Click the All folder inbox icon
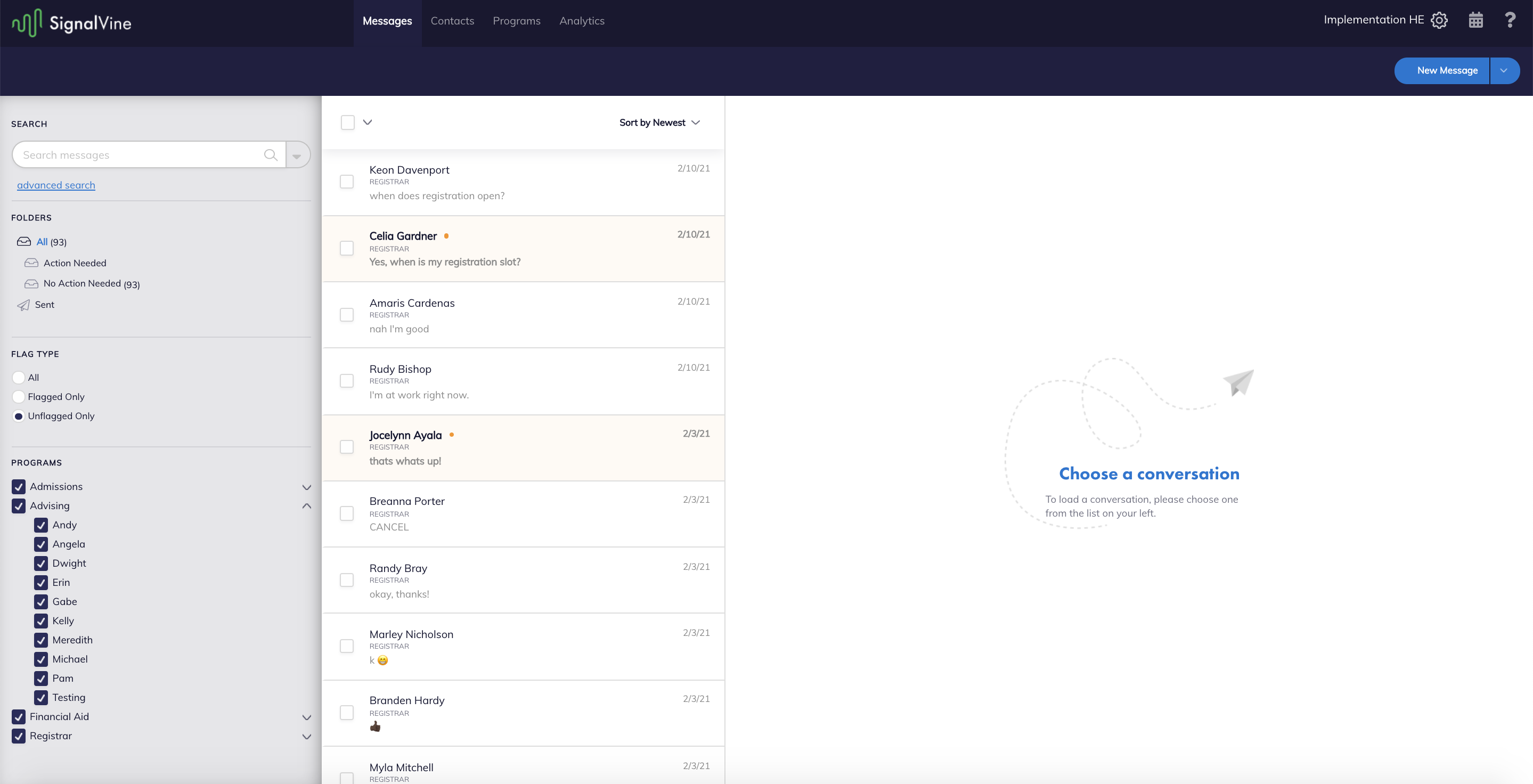Viewport: 1533px width, 784px height. coord(24,241)
